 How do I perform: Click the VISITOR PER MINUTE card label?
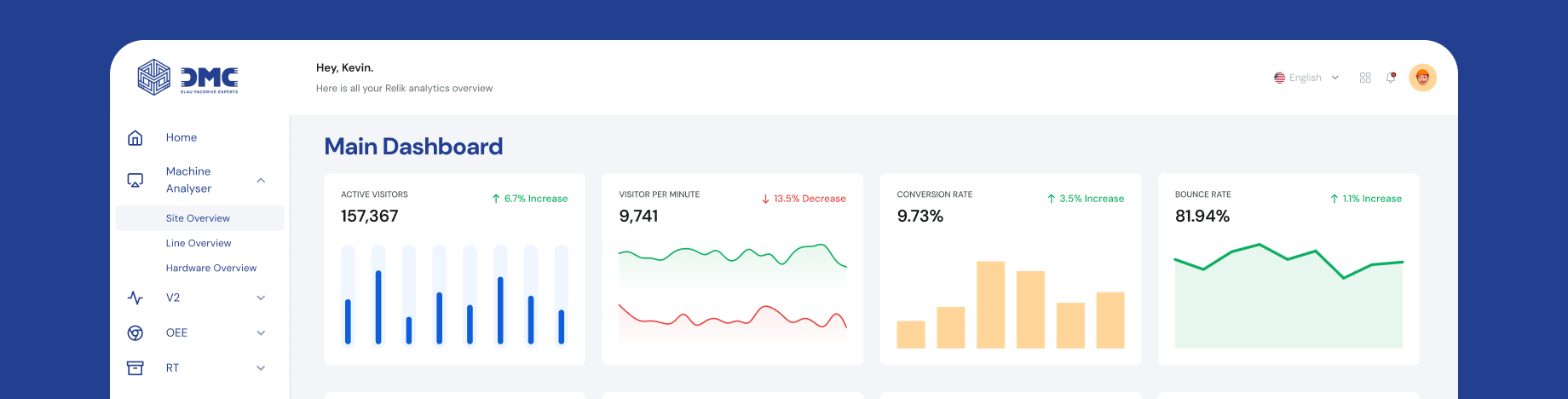point(660,194)
